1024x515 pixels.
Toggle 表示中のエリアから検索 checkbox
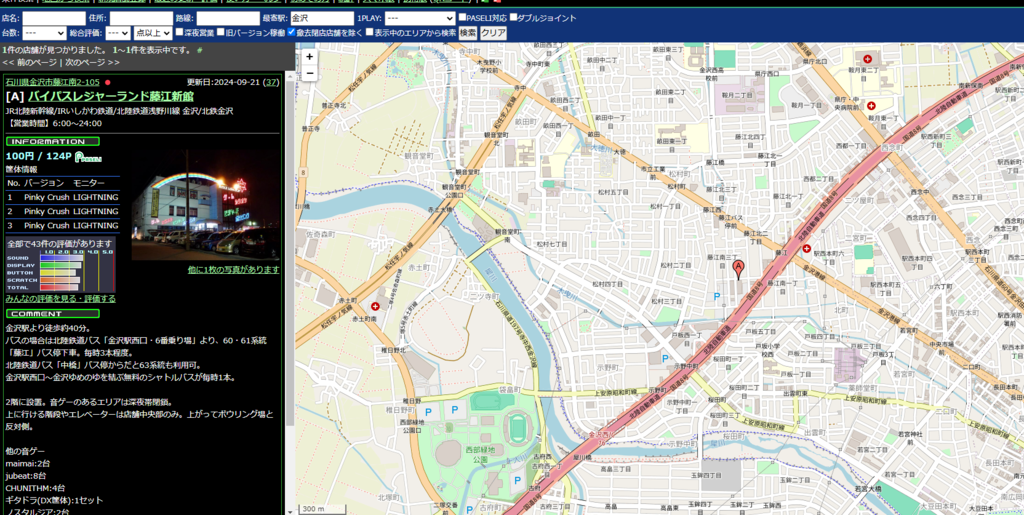(370, 31)
